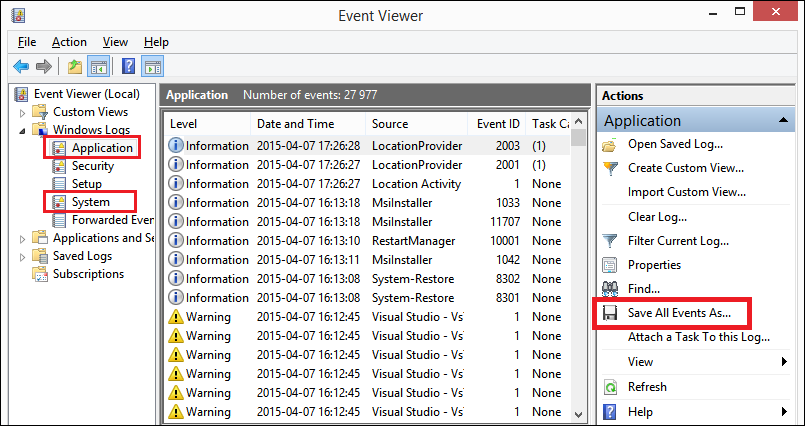
Task: Click the Forward arrow toolbar icon
Action: [x=44, y=66]
